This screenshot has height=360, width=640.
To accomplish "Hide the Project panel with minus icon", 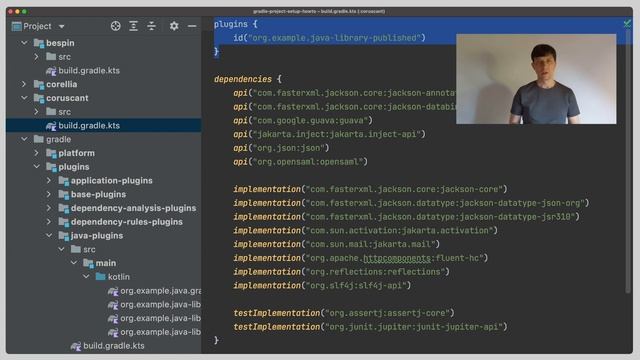I will (192, 26).
